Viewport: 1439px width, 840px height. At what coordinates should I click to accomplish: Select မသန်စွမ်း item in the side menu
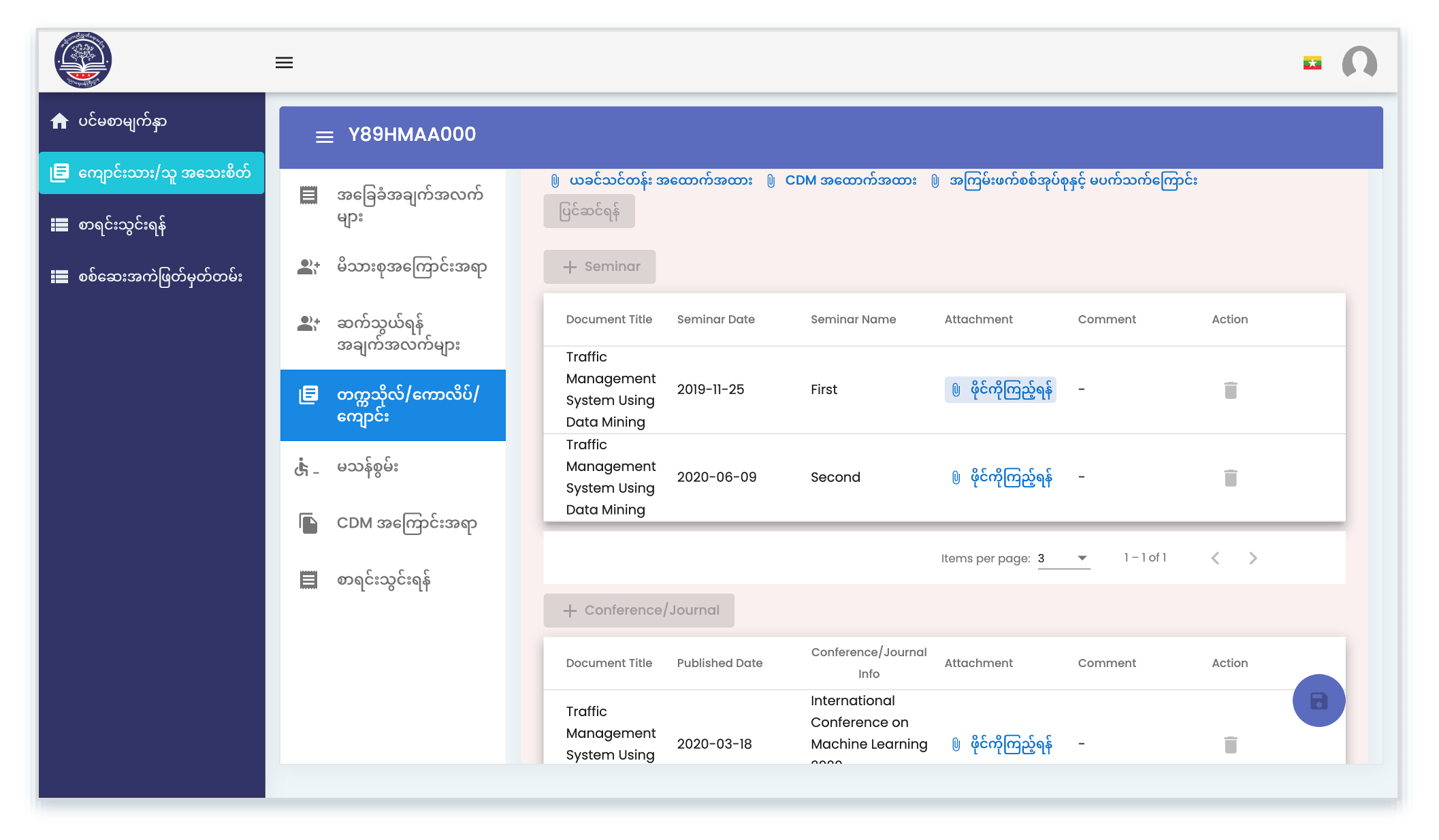point(393,467)
